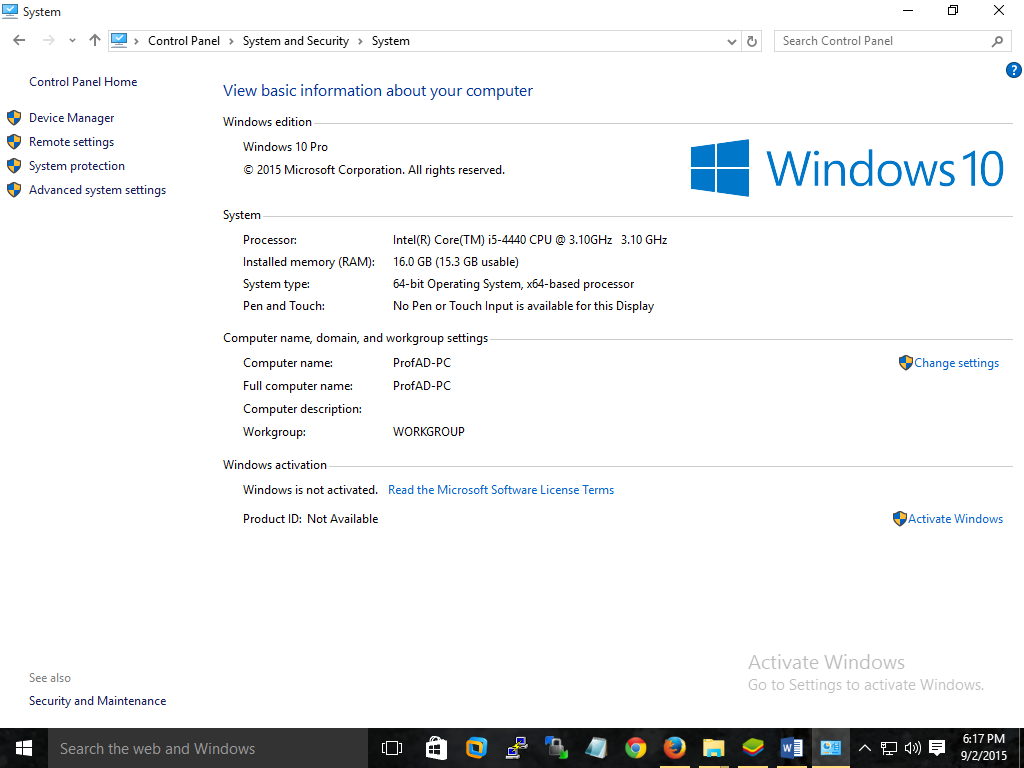
Task: Read the Microsoft Software License Terms
Action: pyautogui.click(x=501, y=490)
